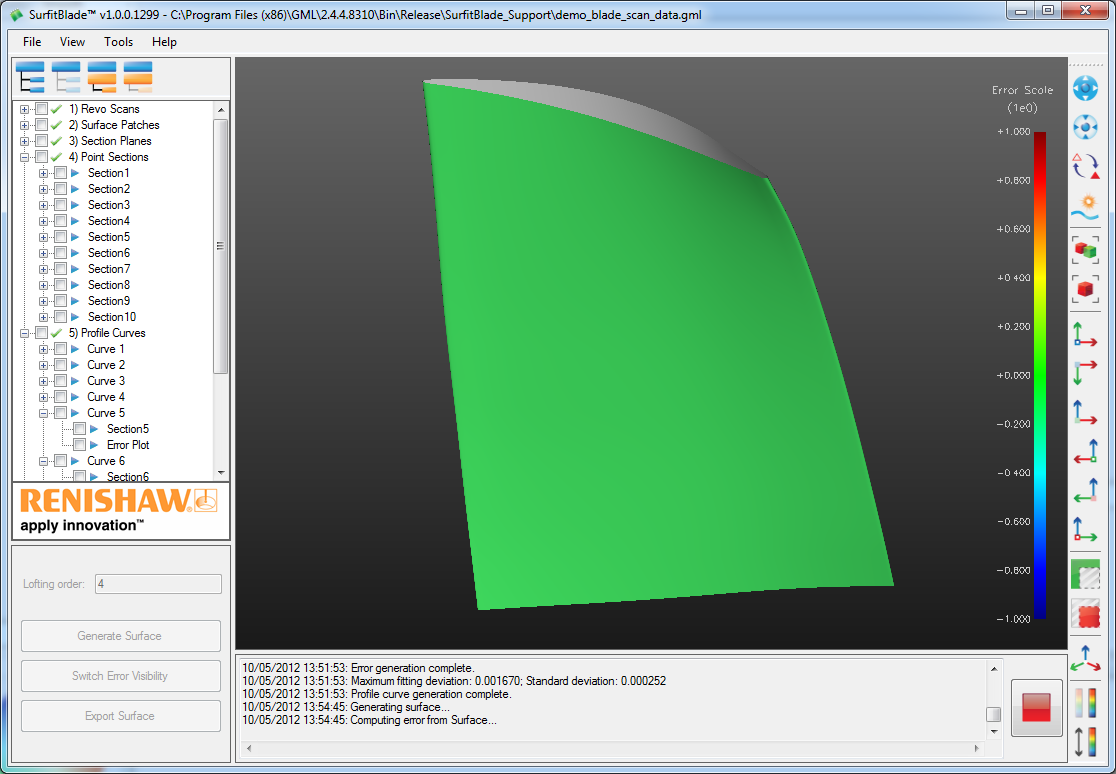Click the Lofting order input field
The image size is (1116, 774).
[x=158, y=584]
